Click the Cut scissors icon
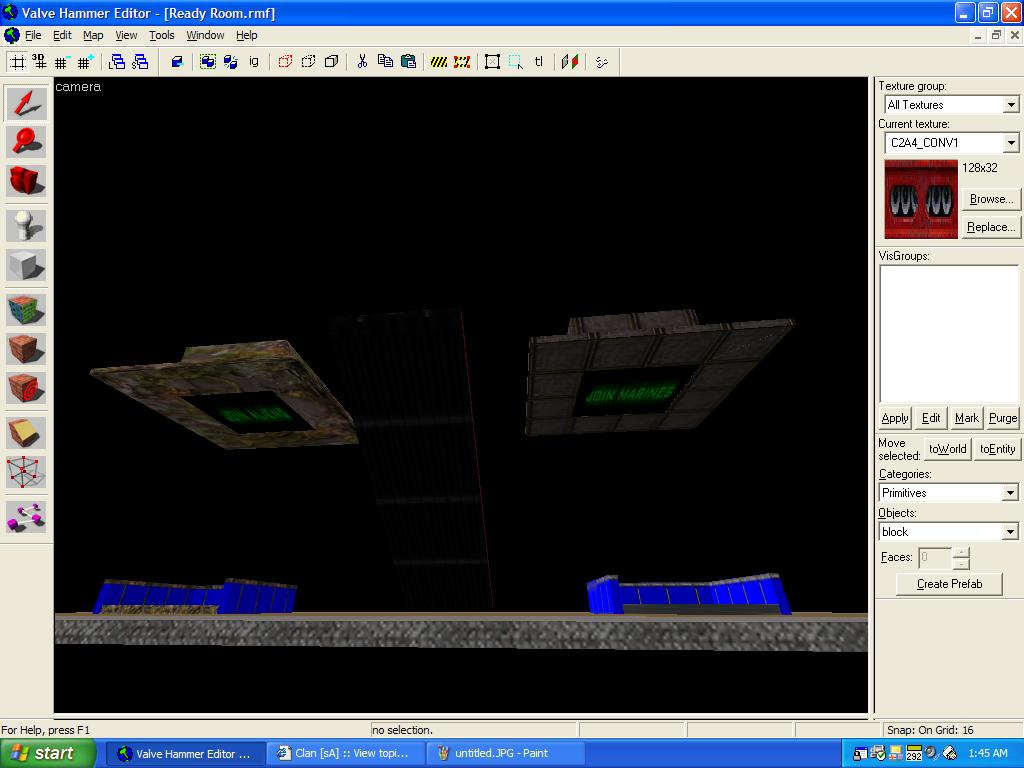This screenshot has height=768, width=1024. click(362, 62)
